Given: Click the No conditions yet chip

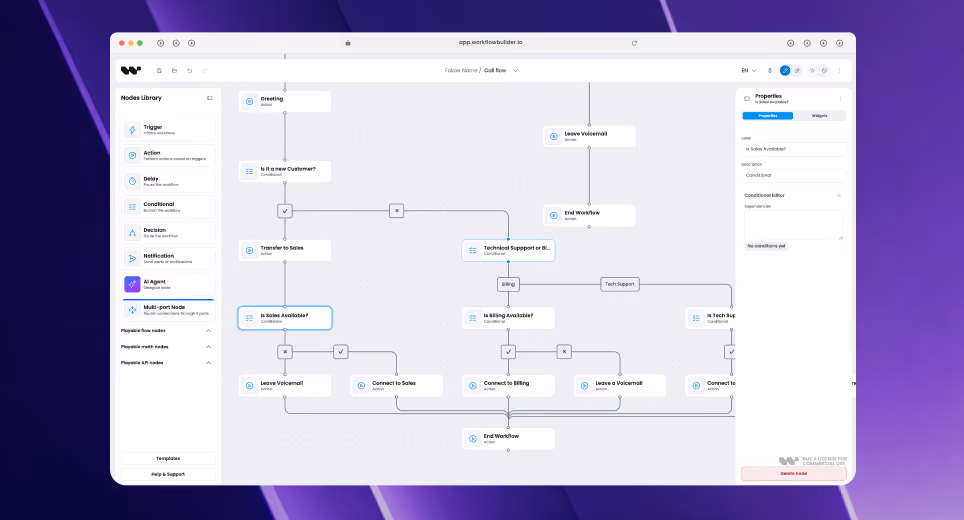Looking at the screenshot, I should [766, 246].
